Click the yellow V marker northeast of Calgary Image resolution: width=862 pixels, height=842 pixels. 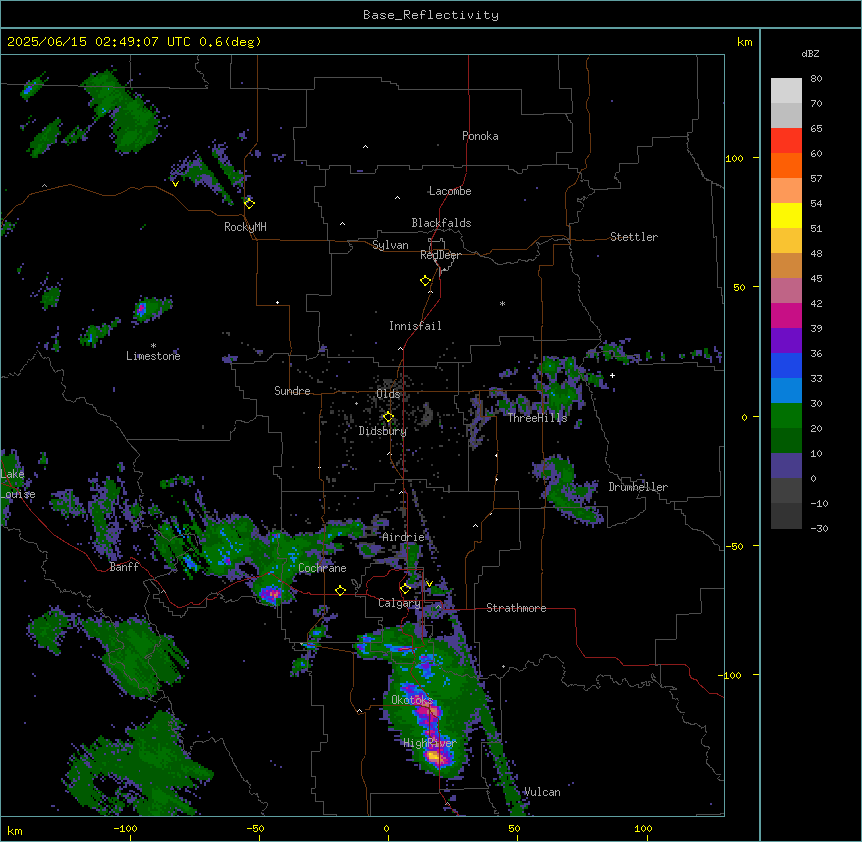429,584
